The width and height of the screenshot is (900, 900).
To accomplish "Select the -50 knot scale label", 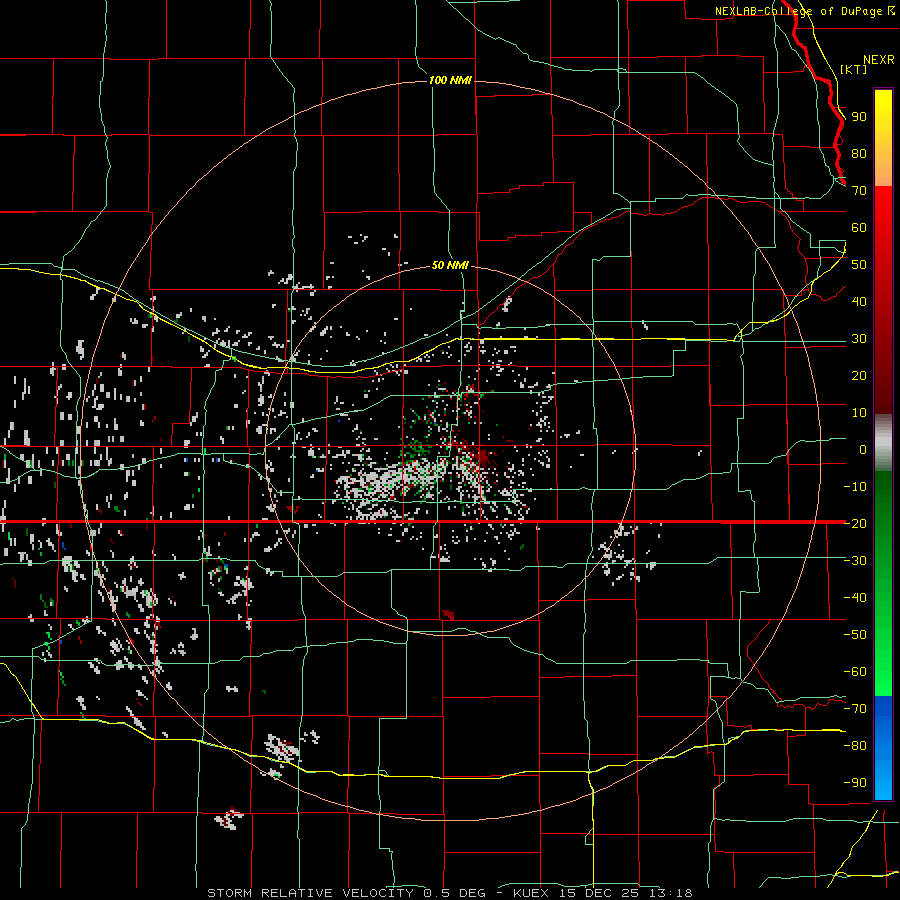I will [x=855, y=635].
